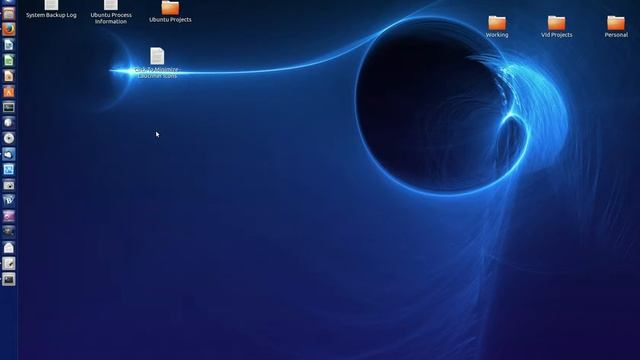Click the purple pink launcher icon
The width and height of the screenshot is (640, 360).
coord(9,216)
